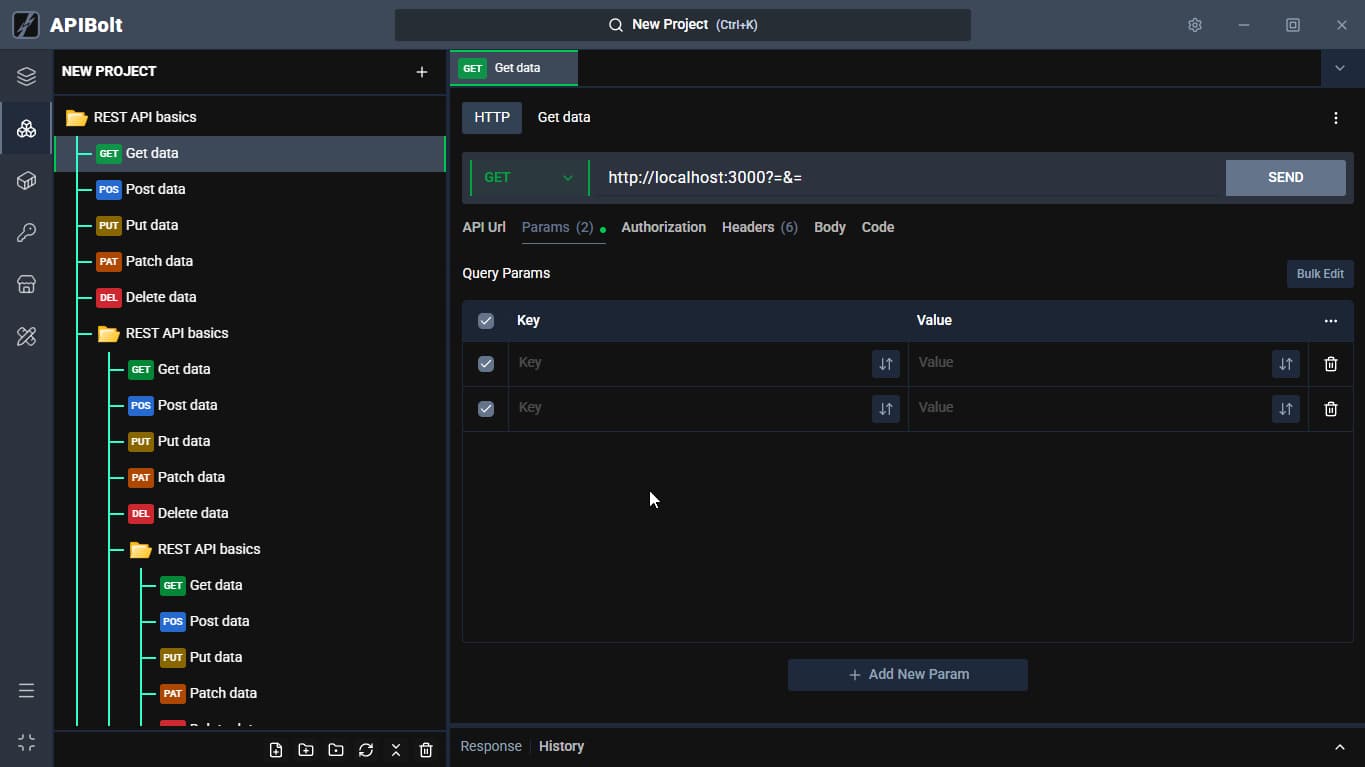This screenshot has width=1365, height=767.
Task: Delete the first query param row
Action: click(1330, 364)
